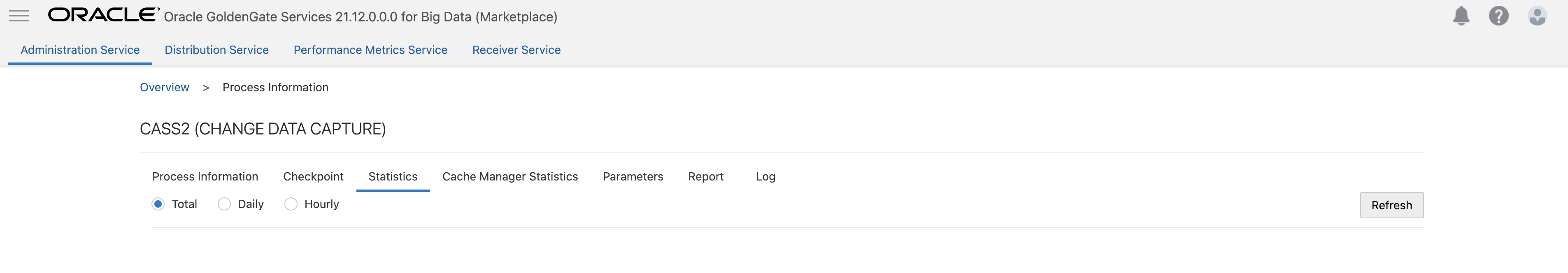The height and width of the screenshot is (273, 1568).
Task: Show the Log tab
Action: pyautogui.click(x=765, y=176)
